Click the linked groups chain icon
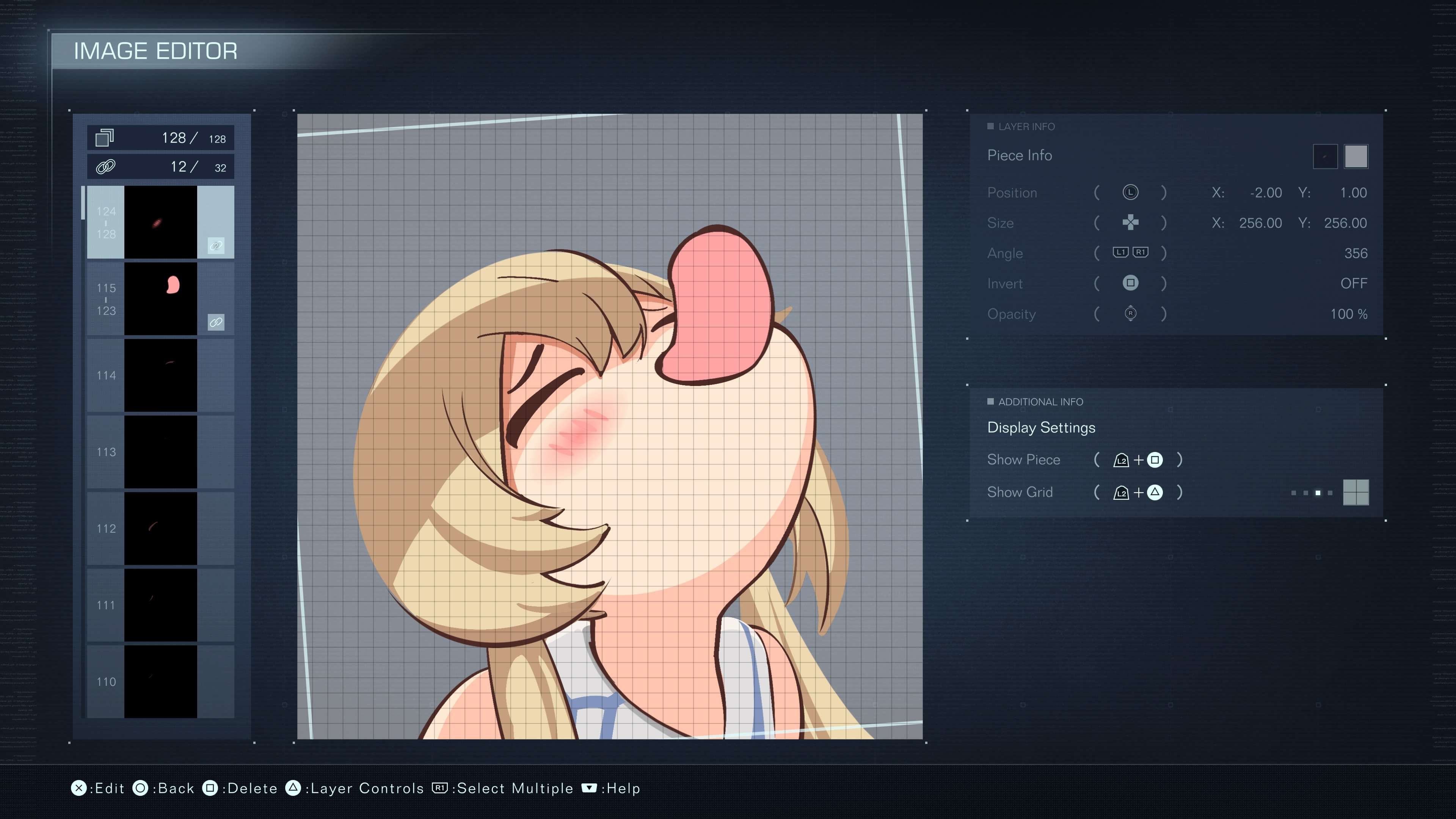The width and height of the screenshot is (1456, 819). [106, 167]
